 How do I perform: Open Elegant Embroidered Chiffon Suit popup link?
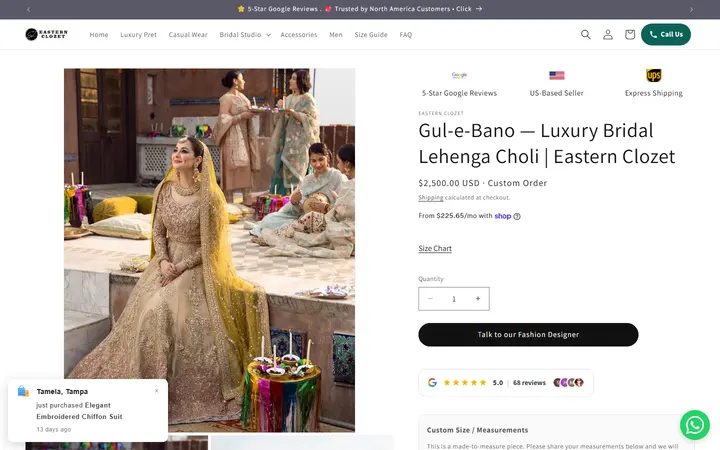tap(79, 411)
